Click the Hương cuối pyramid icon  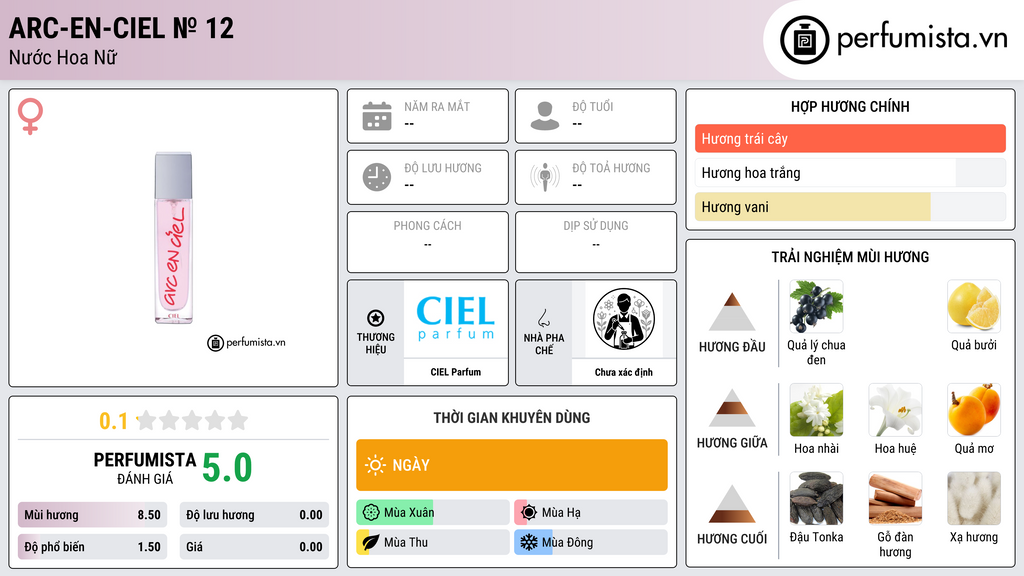732,504
